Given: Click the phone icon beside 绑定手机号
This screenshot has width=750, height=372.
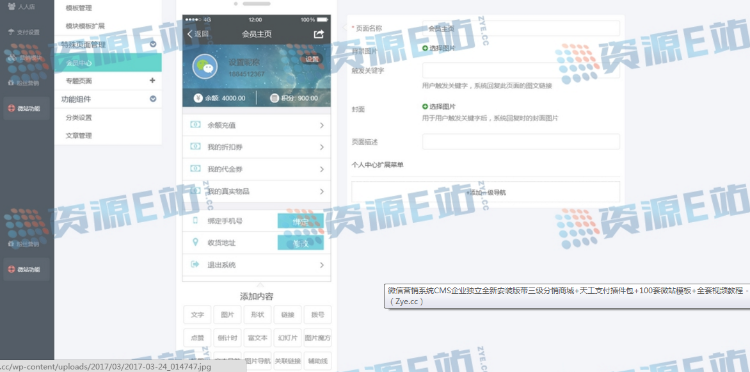Looking at the screenshot, I should coord(195,220).
